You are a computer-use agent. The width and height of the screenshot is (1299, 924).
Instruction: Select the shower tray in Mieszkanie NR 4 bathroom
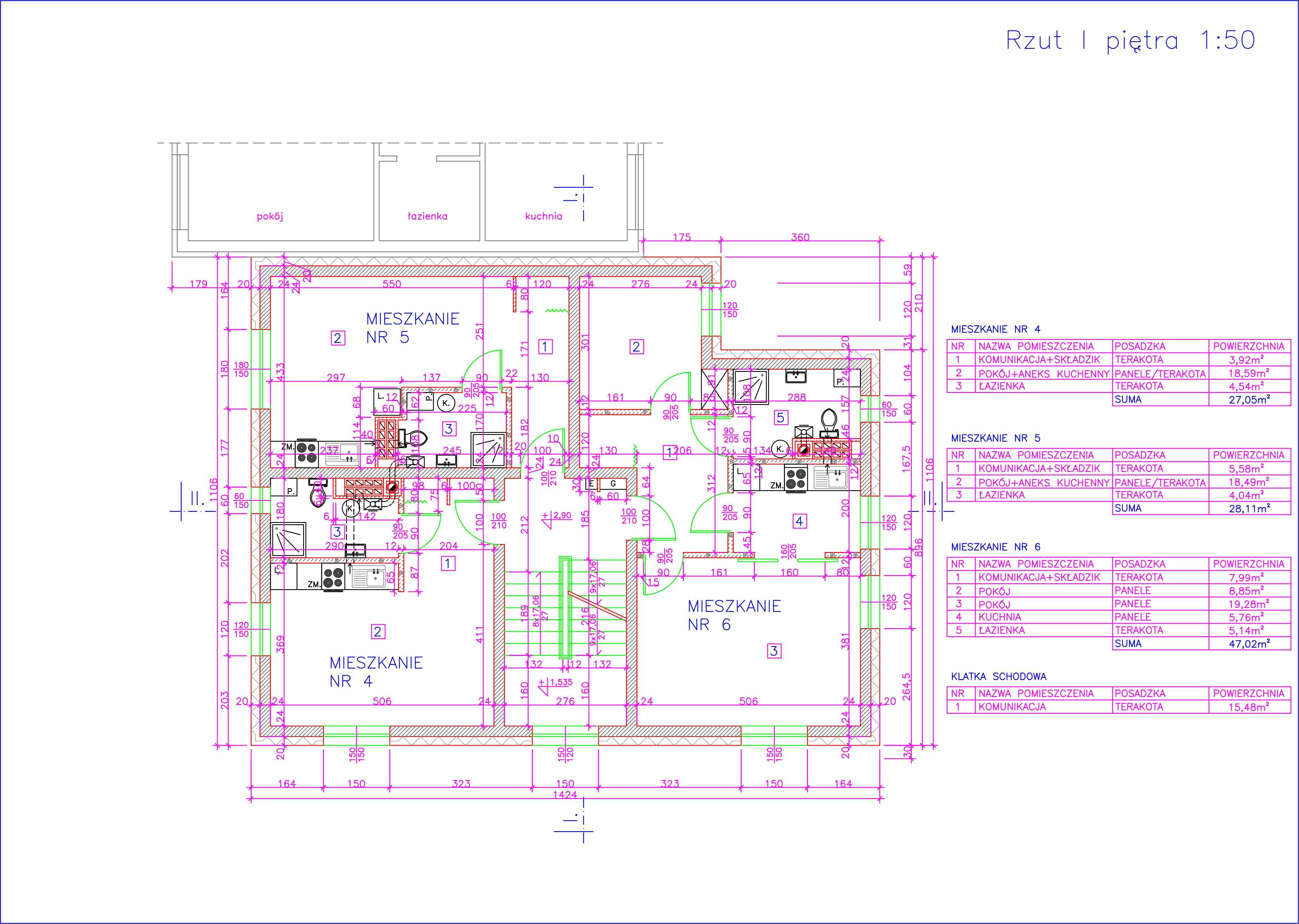(288, 540)
